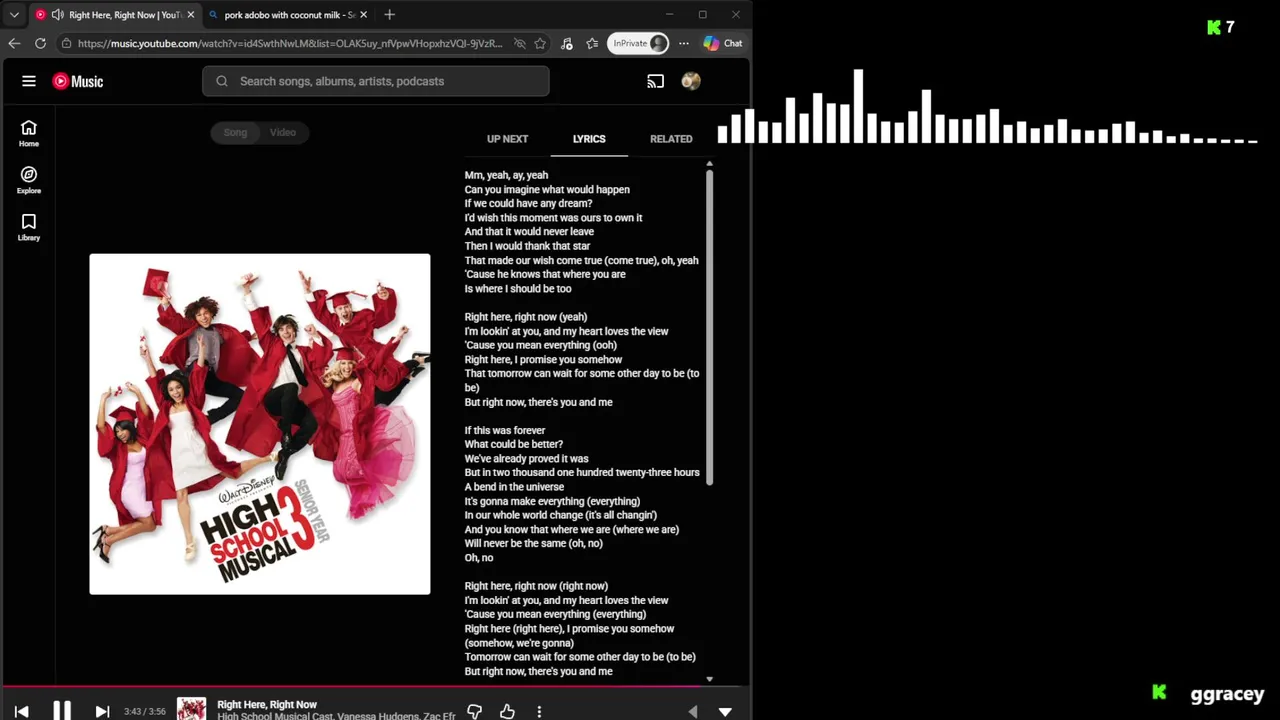The image size is (1280, 720).
Task: Select the Right Here, Right Now browser tab
Action: pyautogui.click(x=115, y=15)
